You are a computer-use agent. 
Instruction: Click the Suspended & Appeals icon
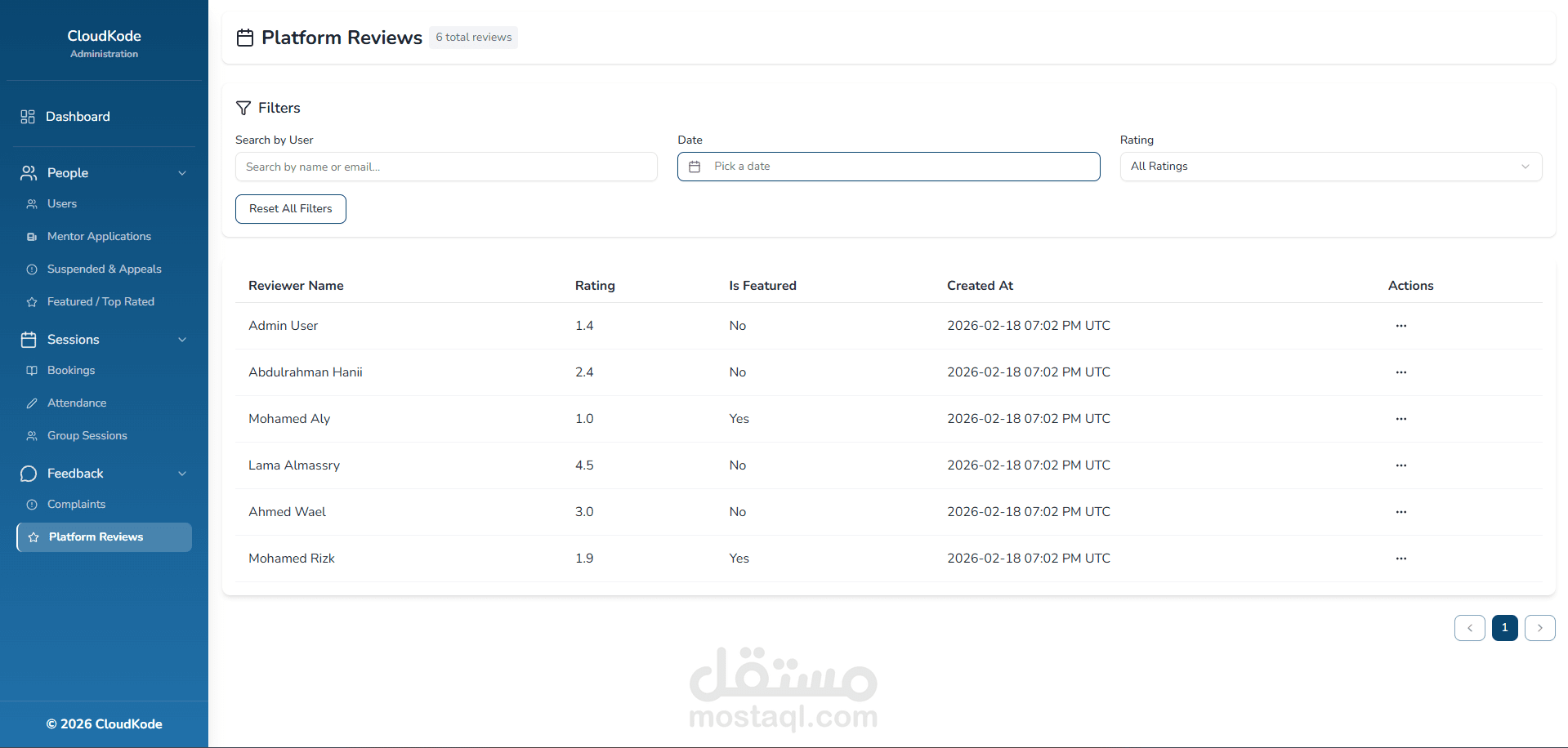pyautogui.click(x=32, y=269)
